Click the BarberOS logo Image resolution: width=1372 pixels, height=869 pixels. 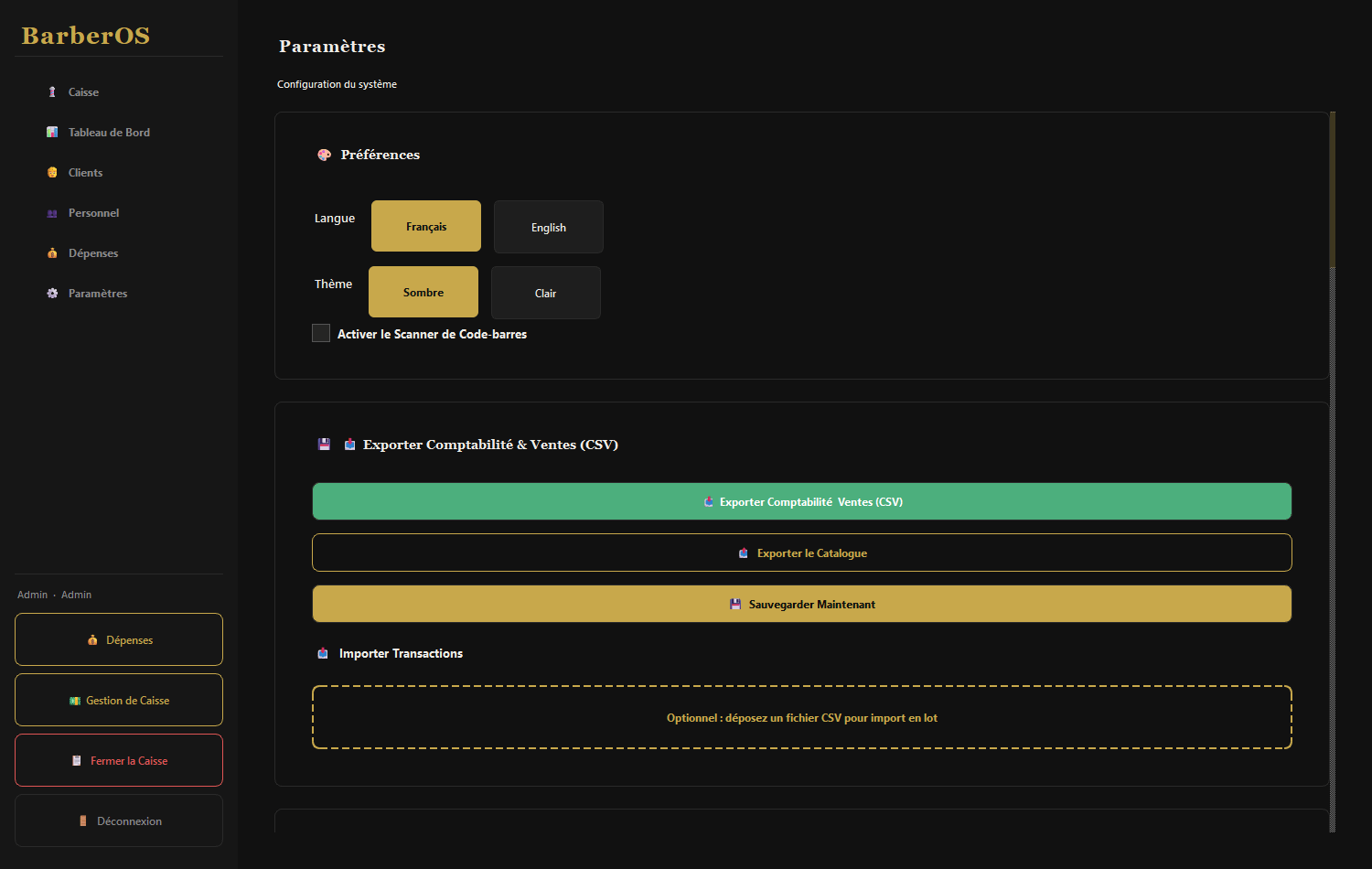tap(86, 36)
